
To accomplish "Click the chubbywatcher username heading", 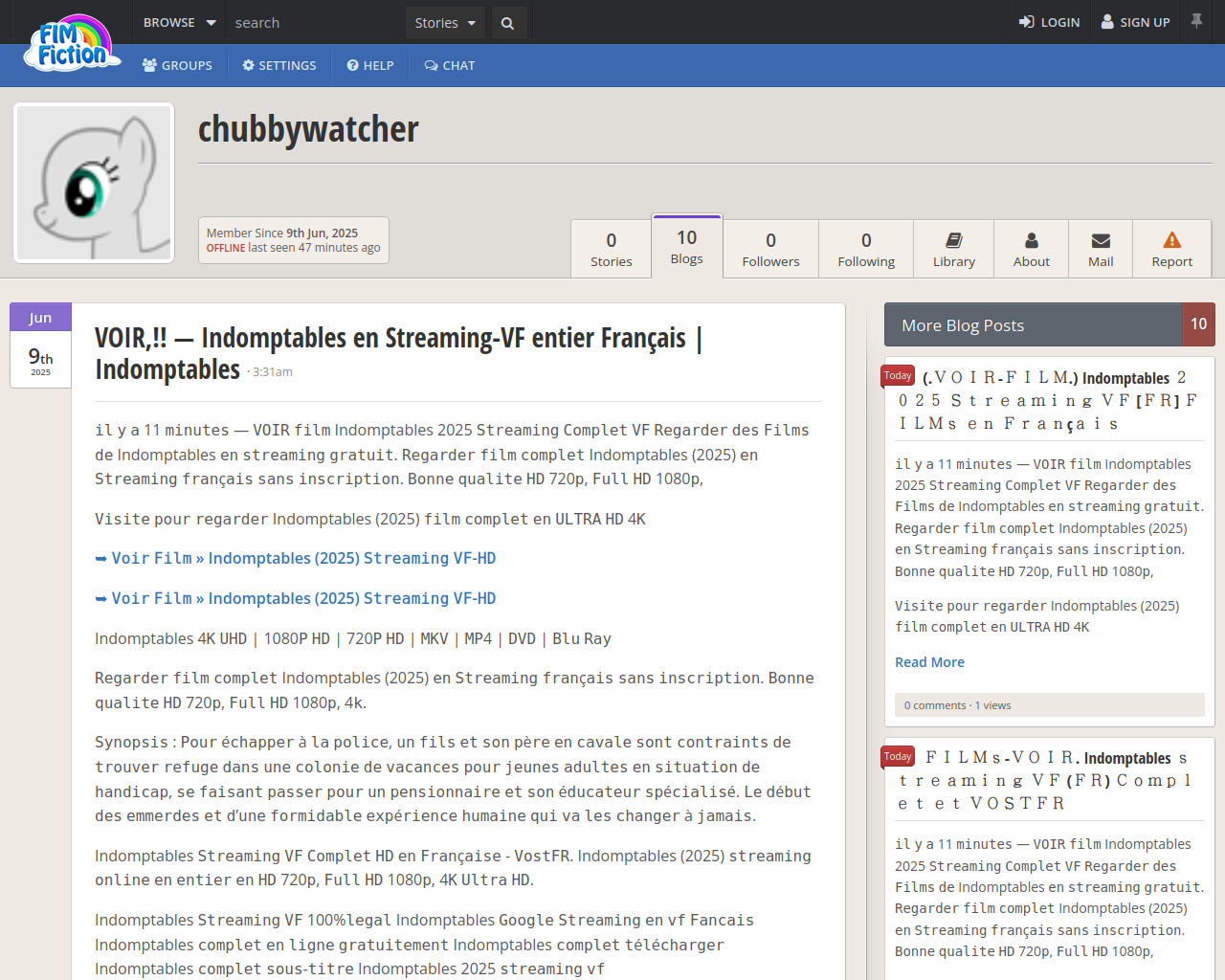I will tap(308, 129).
